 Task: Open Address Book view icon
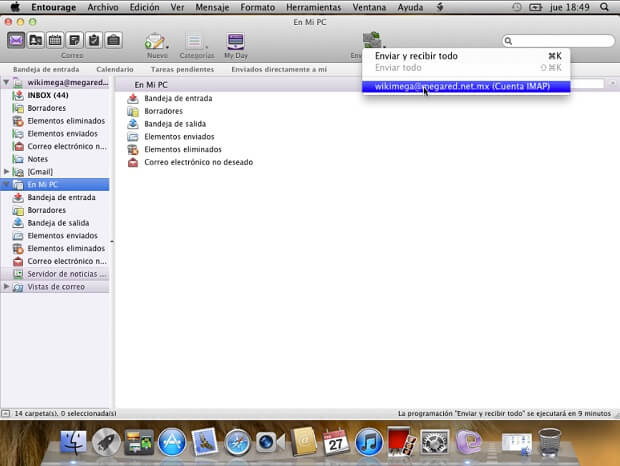36,40
